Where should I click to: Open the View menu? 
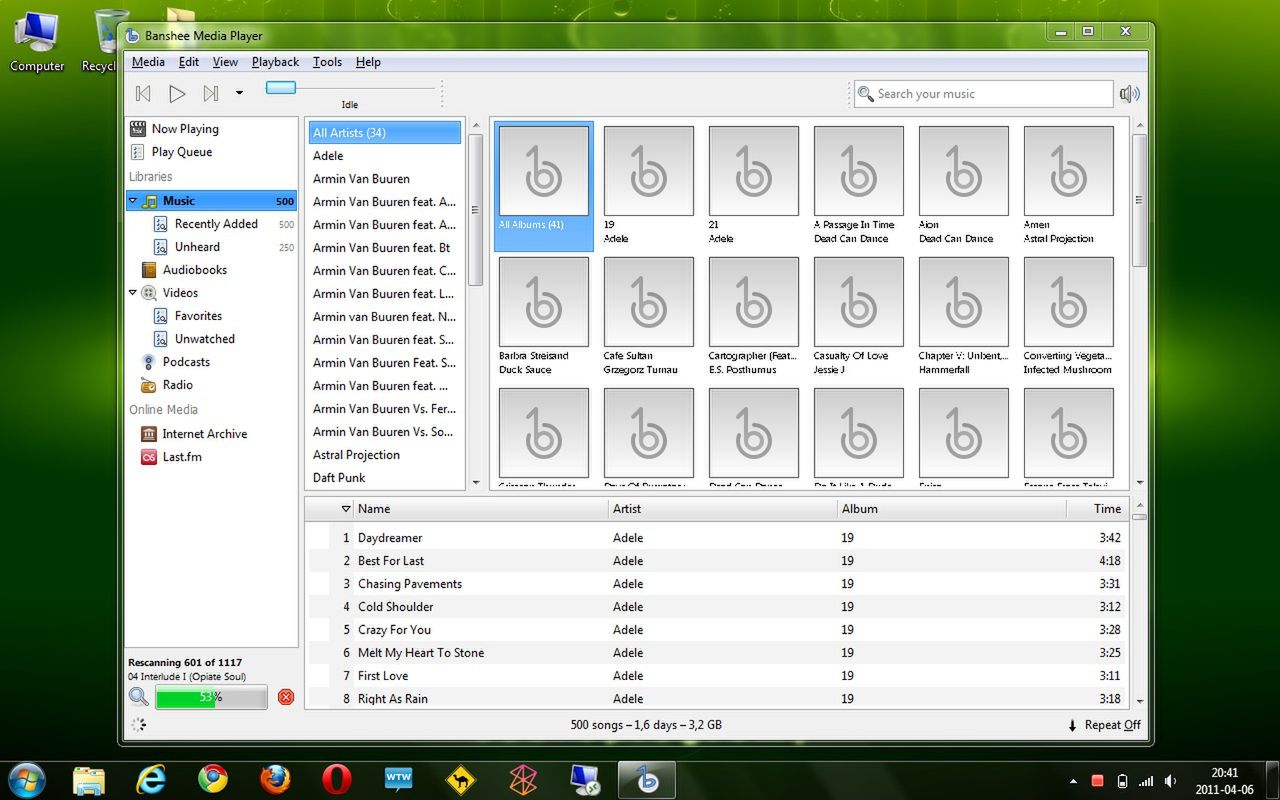225,62
